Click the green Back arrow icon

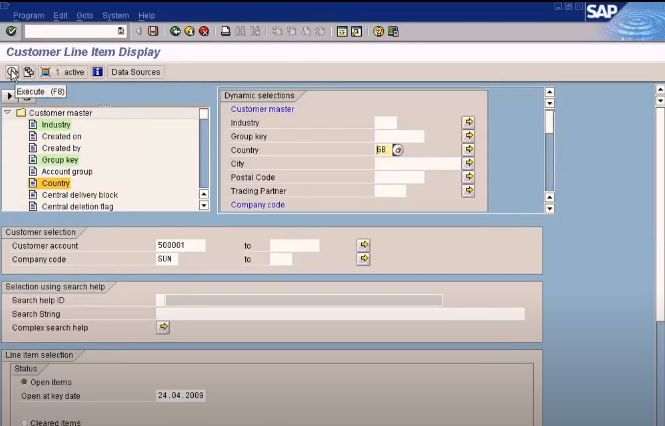[x=175, y=31]
